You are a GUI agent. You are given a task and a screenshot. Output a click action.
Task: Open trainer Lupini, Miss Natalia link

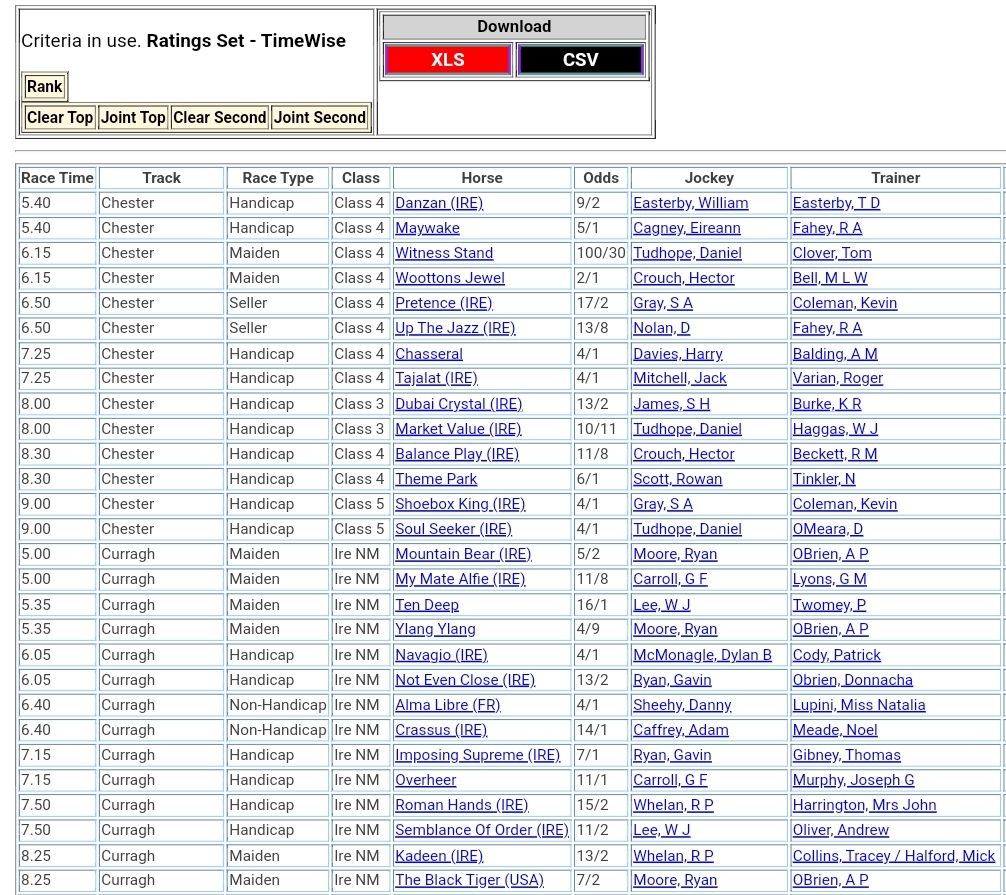tap(859, 705)
